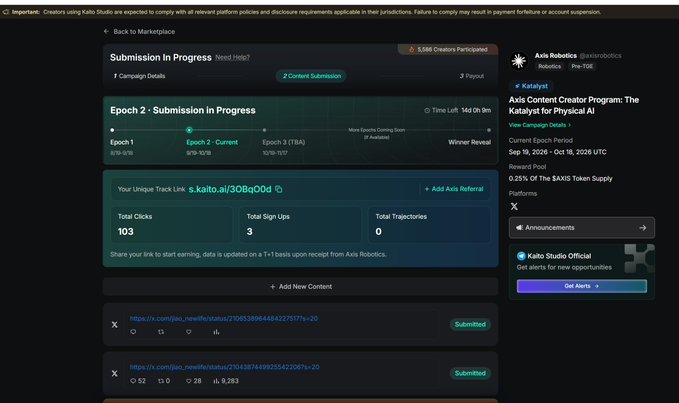Click the Epoch 1 timeline marker
This screenshot has width=679, height=403.
point(112,130)
